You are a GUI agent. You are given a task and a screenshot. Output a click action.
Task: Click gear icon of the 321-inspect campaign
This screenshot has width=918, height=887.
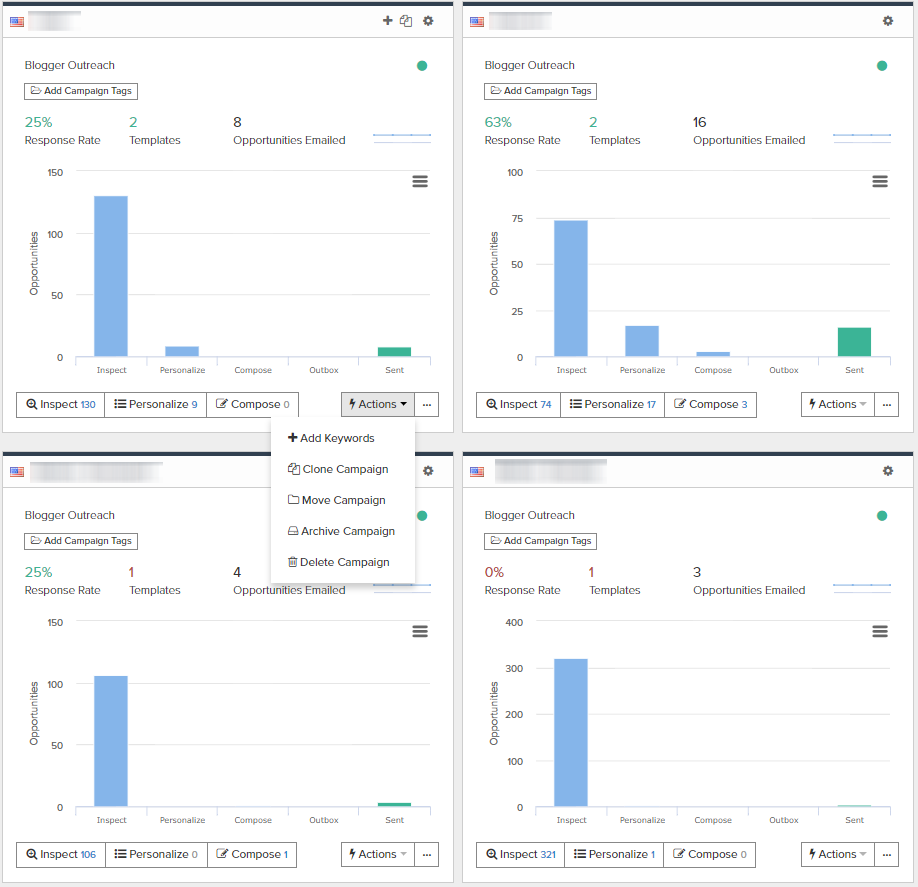coord(888,471)
